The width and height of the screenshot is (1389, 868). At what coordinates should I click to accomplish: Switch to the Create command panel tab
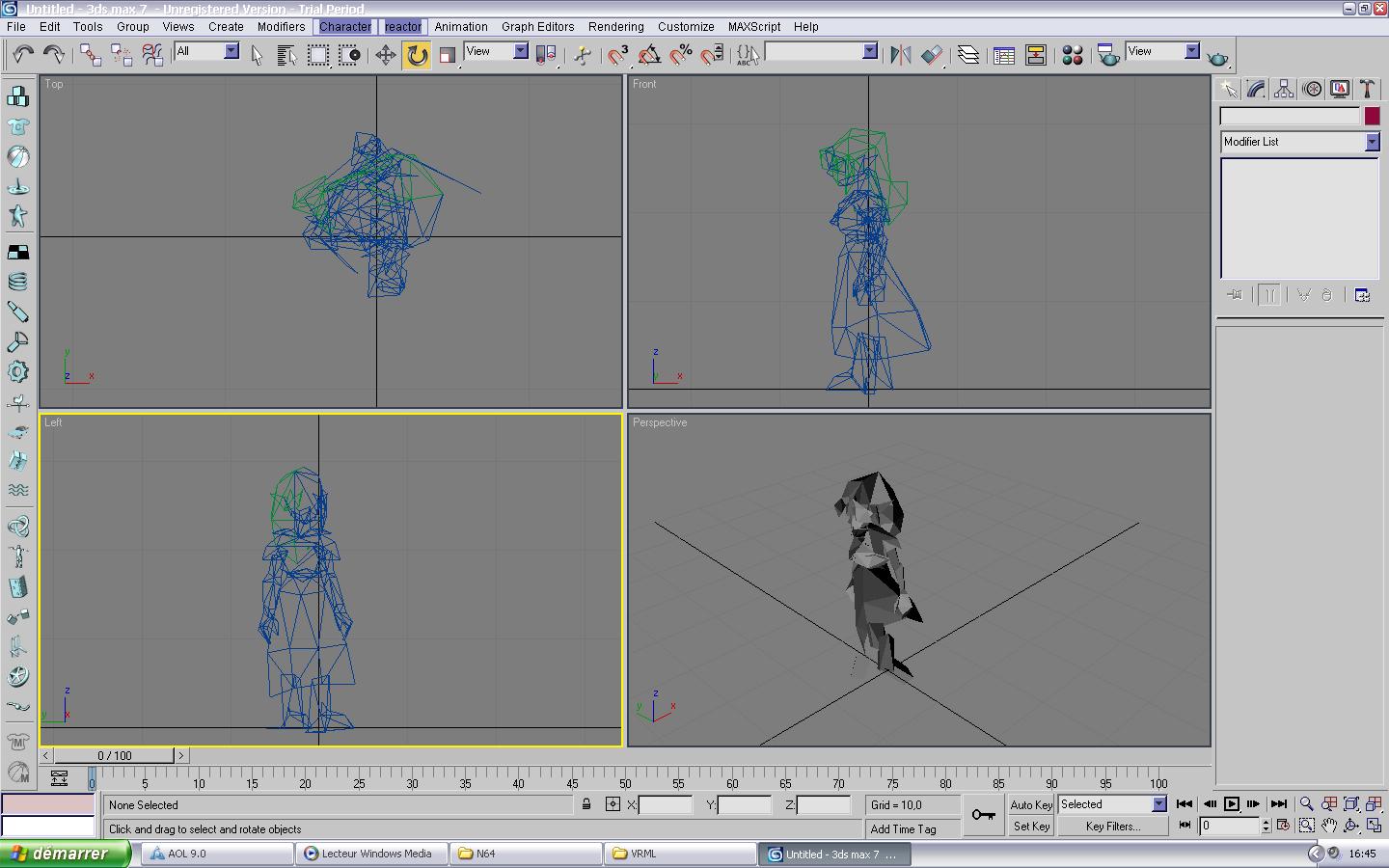coord(1228,89)
